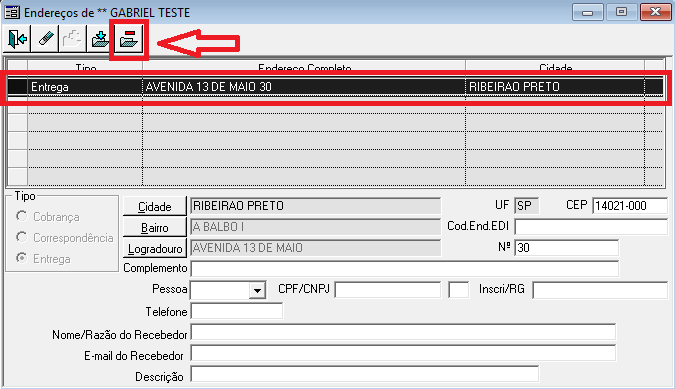Click the Logradouro button
This screenshot has height=389, width=675.
pos(155,248)
